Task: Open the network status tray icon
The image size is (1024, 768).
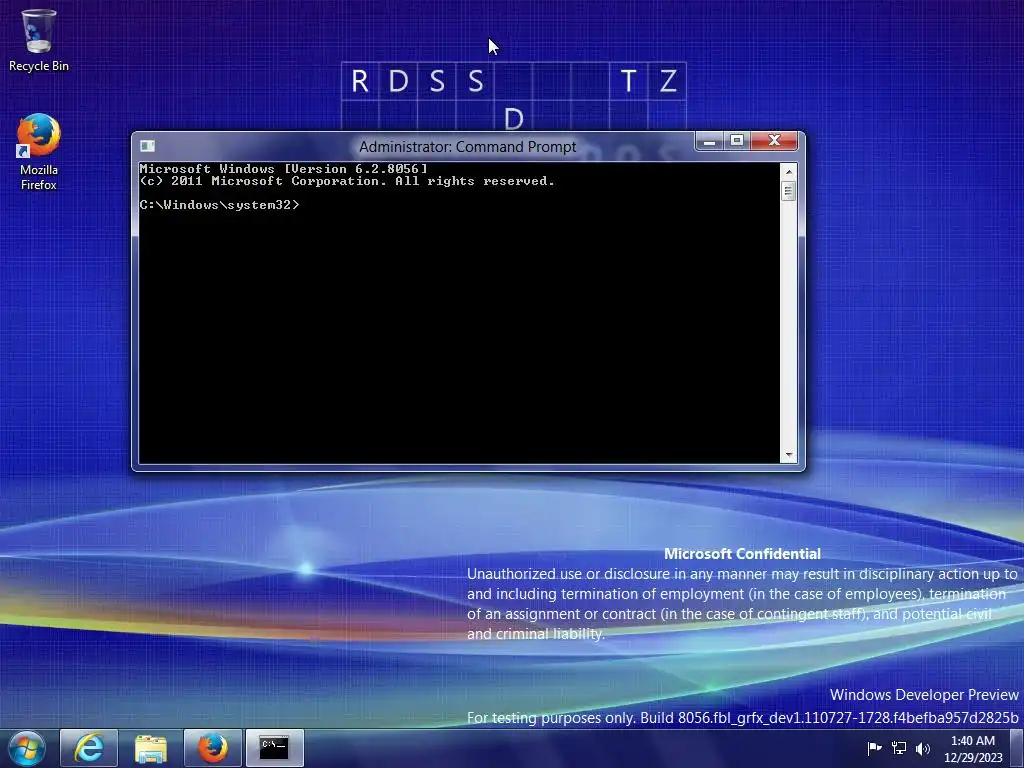Action: pyautogui.click(x=899, y=748)
